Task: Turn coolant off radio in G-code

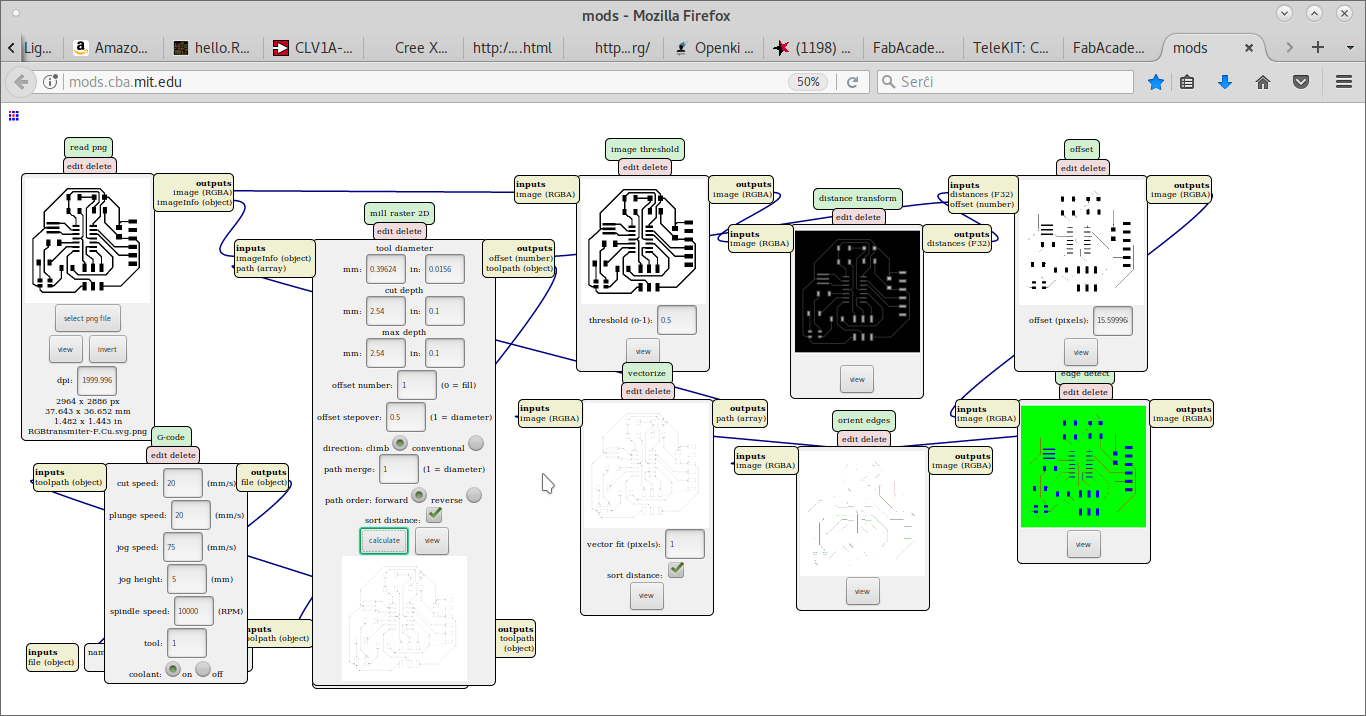Action: (x=203, y=669)
